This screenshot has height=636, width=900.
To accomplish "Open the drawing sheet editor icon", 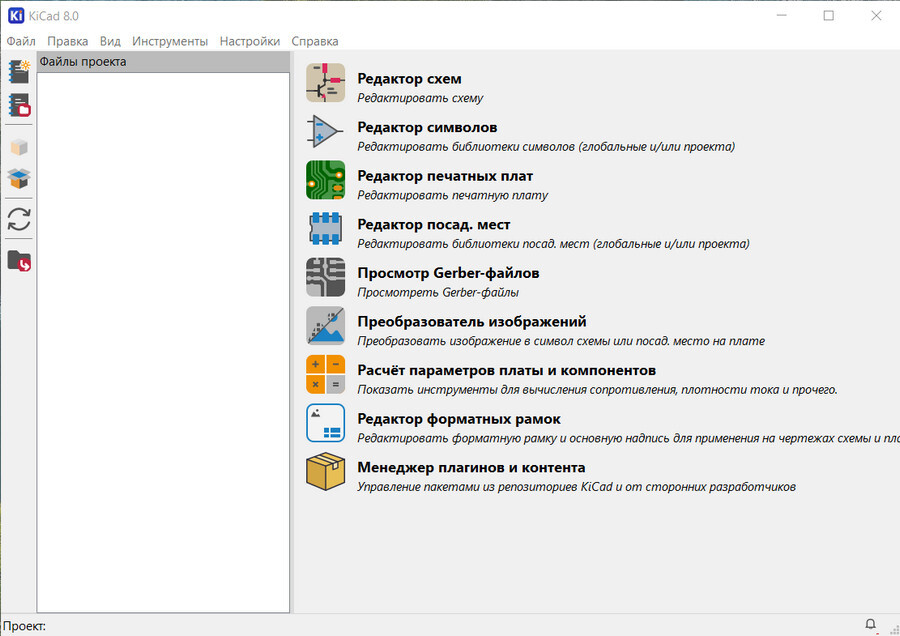I will pos(325,423).
